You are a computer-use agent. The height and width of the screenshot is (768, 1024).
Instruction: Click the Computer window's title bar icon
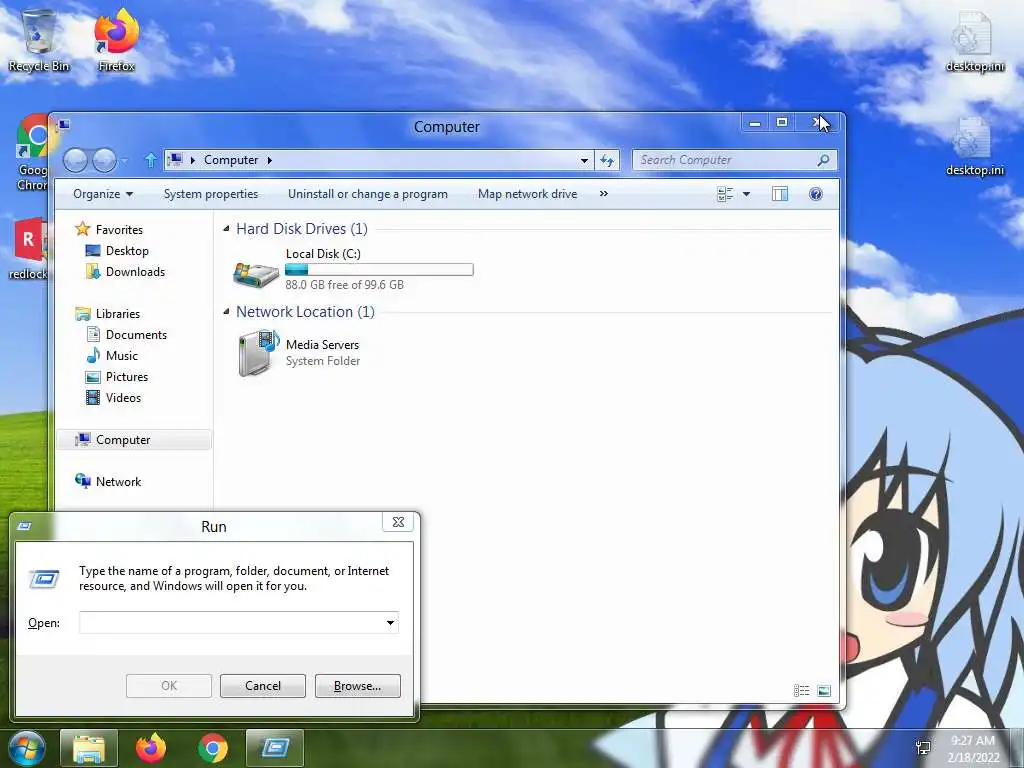tap(63, 125)
